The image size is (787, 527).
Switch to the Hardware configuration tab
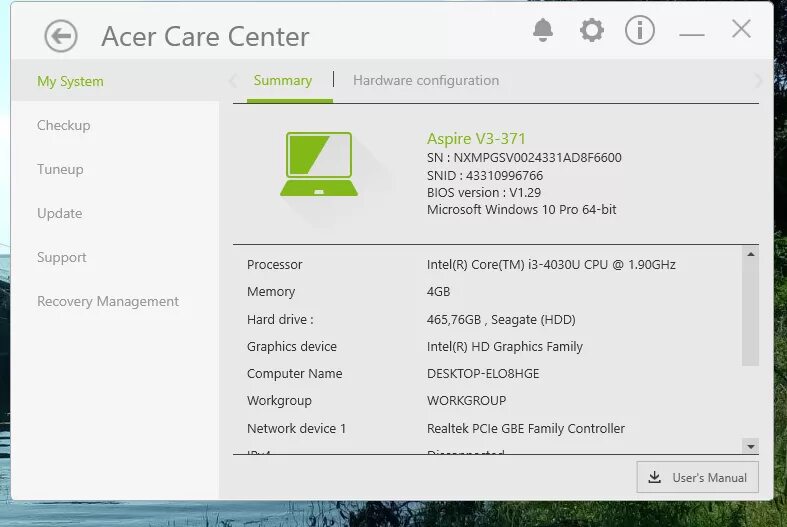point(426,80)
